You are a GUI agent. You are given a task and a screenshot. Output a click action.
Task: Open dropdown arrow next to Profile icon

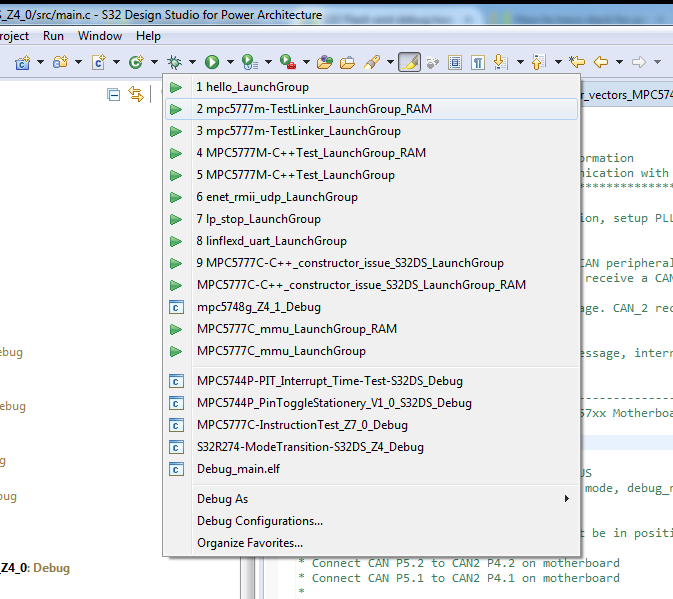pyautogui.click(x=268, y=63)
